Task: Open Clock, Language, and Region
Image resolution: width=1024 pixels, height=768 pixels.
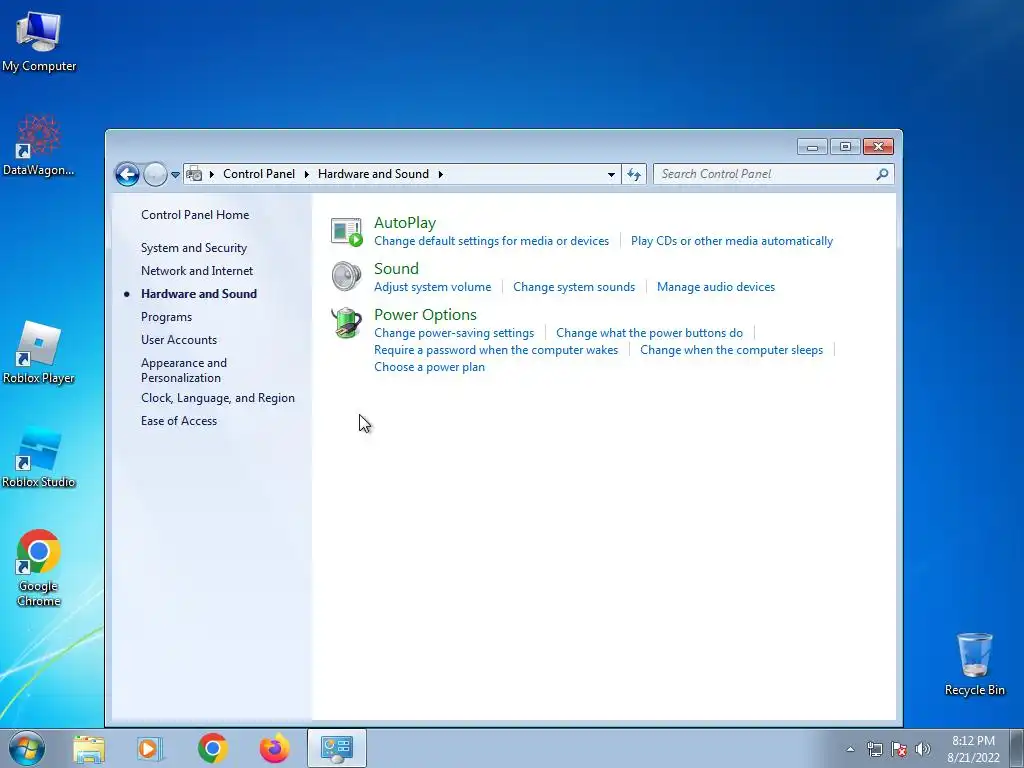Action: tap(217, 398)
